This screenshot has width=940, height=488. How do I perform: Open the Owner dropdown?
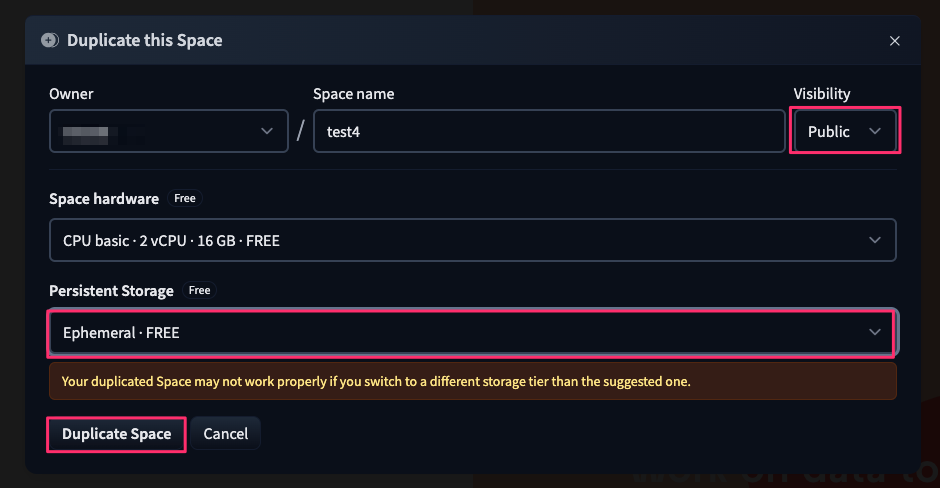click(168, 131)
